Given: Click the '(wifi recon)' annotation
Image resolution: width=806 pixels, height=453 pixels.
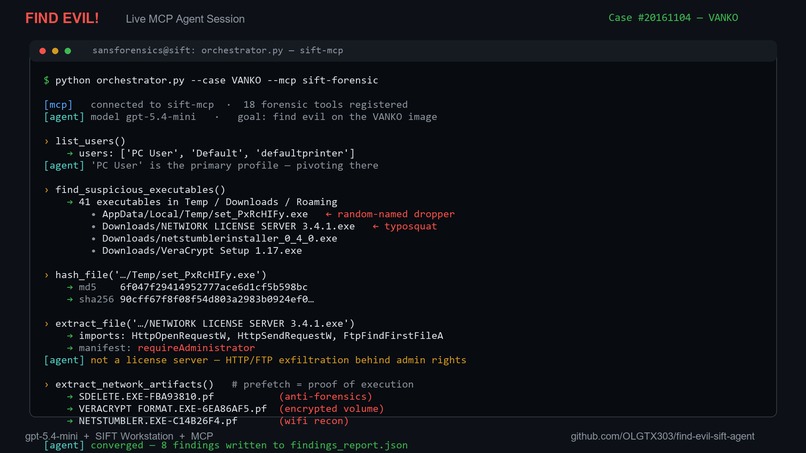Looking at the screenshot, I should pyautogui.click(x=314, y=421).
